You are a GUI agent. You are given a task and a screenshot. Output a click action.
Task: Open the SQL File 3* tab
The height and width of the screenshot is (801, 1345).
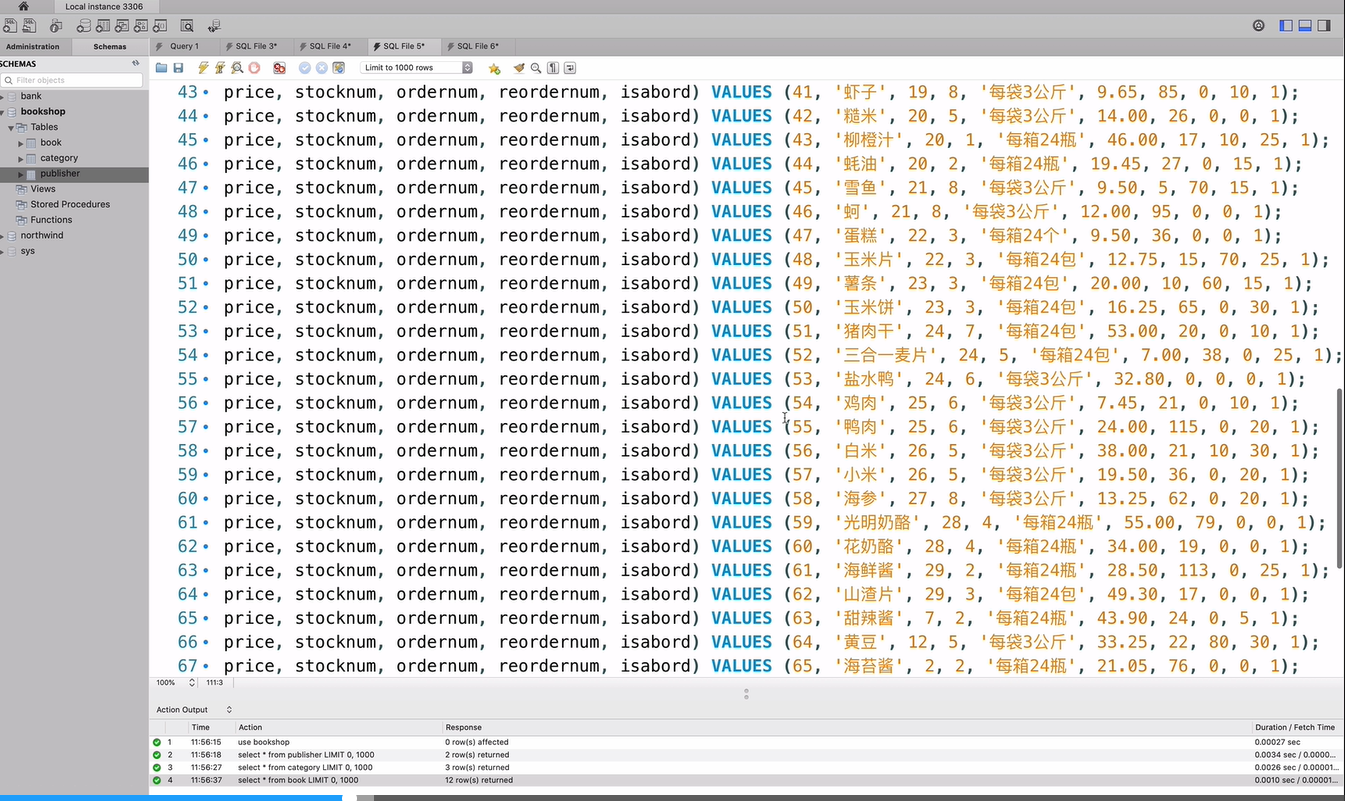256,46
